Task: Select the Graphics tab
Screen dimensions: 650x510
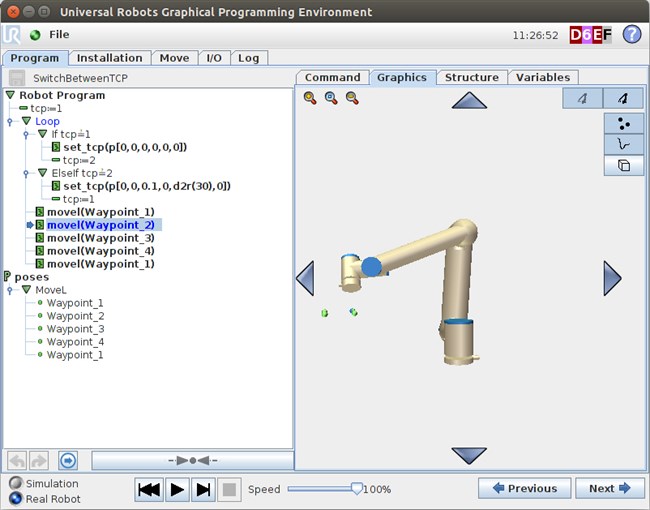Action: (402, 78)
